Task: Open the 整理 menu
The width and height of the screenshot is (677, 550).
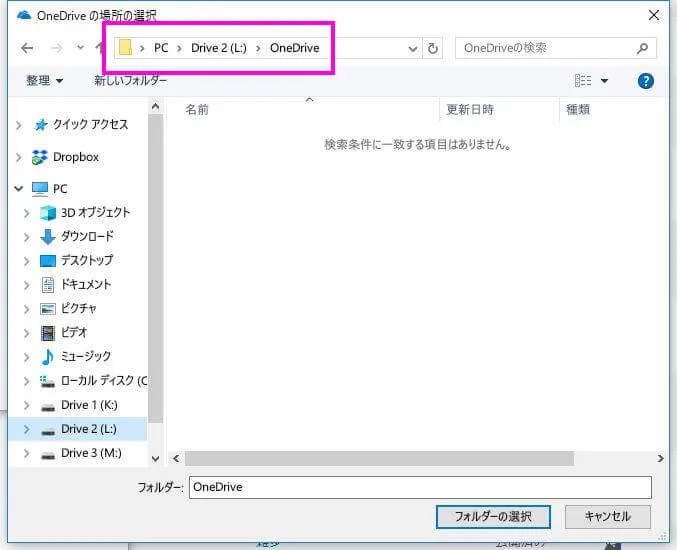Action: pyautogui.click(x=44, y=81)
